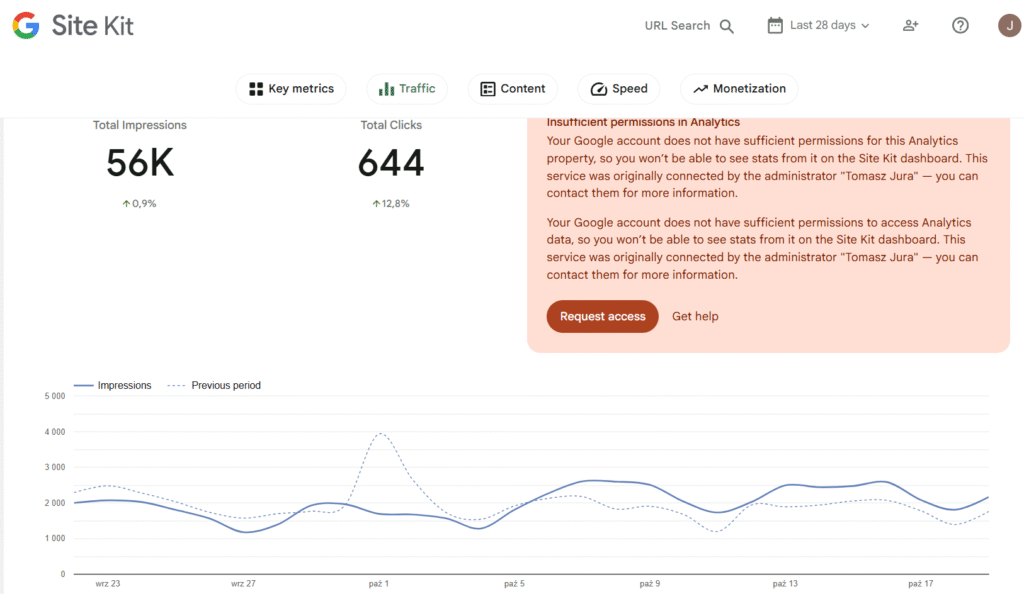This screenshot has width=1024, height=594.
Task: Click the Speed gauge icon
Action: 599,89
